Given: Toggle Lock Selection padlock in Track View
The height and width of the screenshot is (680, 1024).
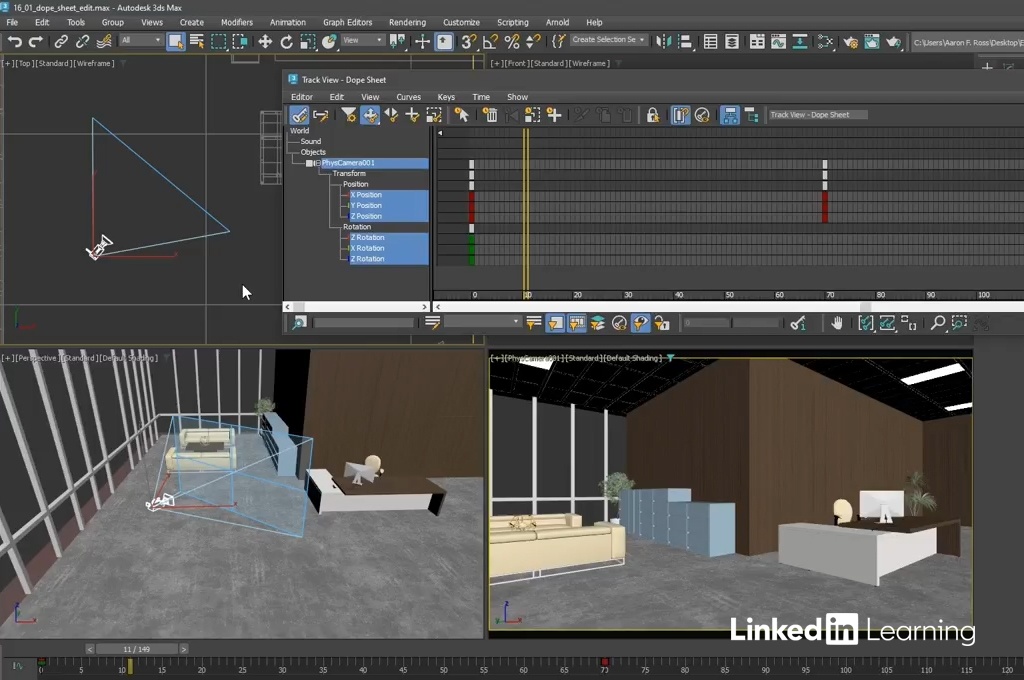Looking at the screenshot, I should [652, 115].
